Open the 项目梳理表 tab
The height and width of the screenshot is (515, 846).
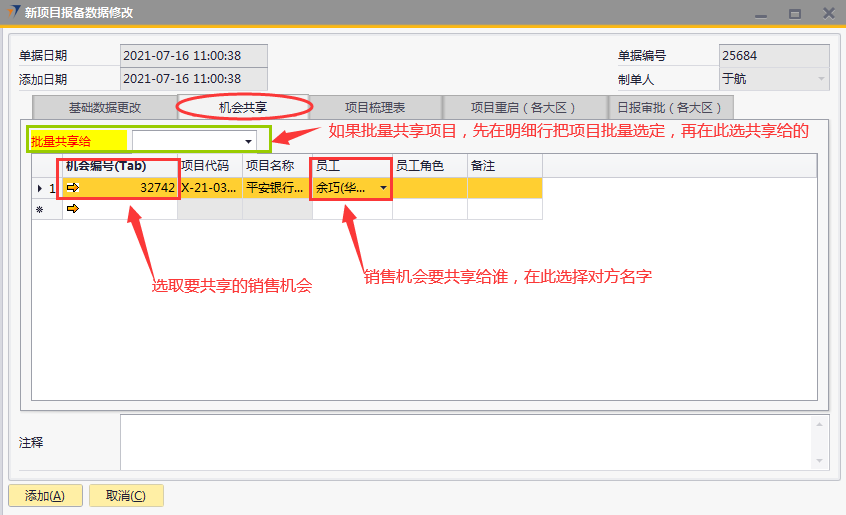coord(375,107)
